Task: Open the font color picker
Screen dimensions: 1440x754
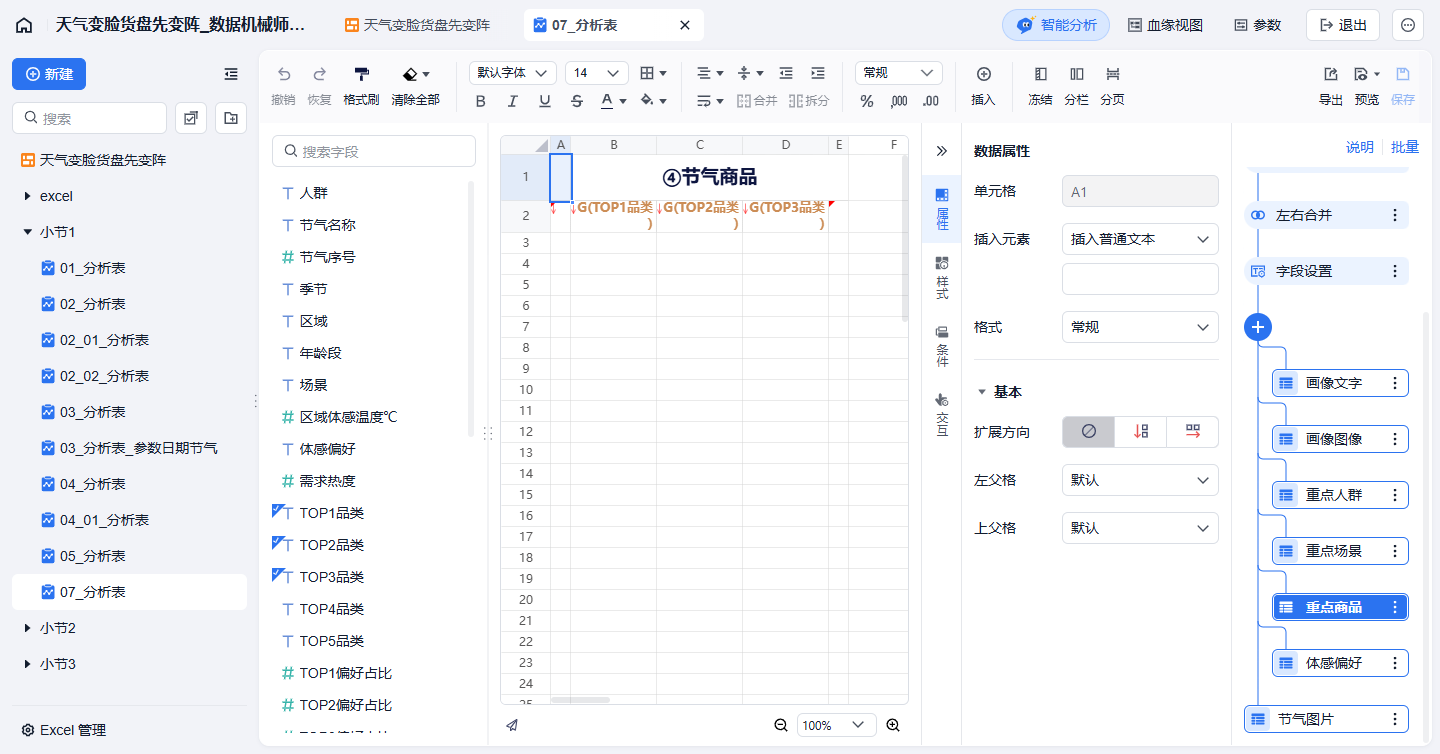Action: [x=613, y=101]
